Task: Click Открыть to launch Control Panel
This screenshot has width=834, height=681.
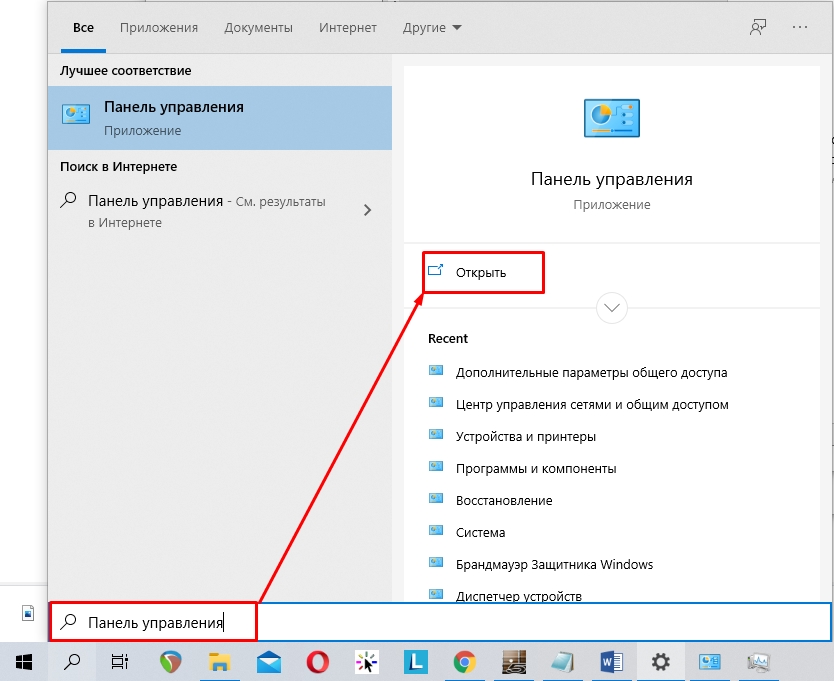Action: coord(483,272)
